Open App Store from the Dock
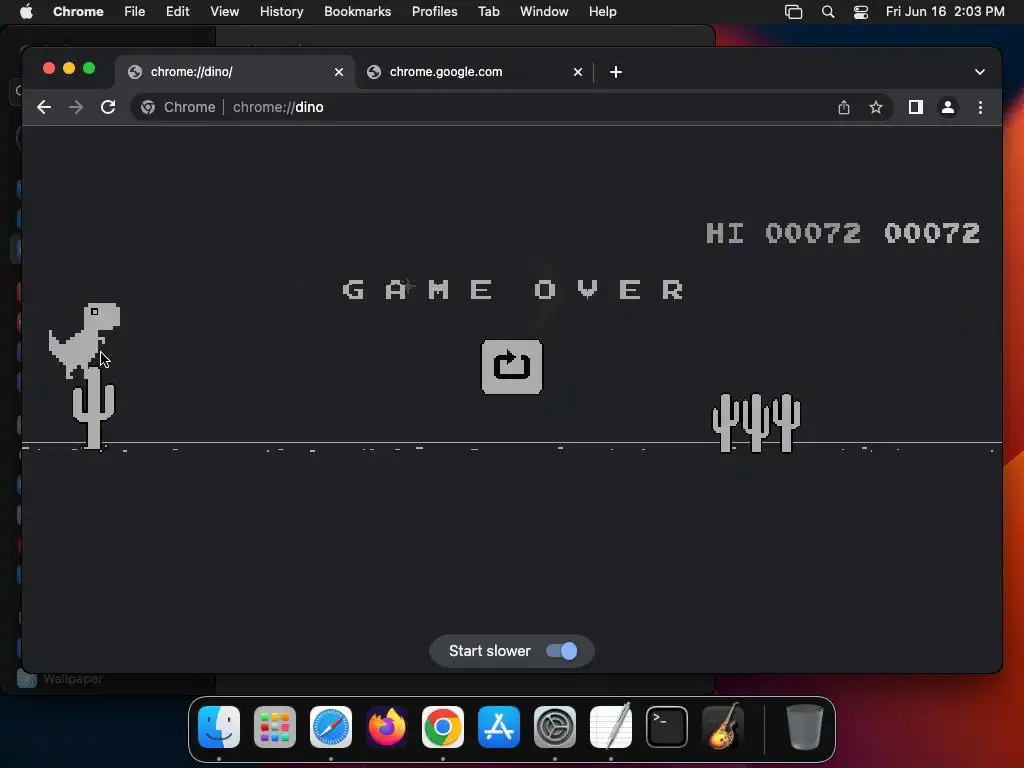 click(x=499, y=727)
